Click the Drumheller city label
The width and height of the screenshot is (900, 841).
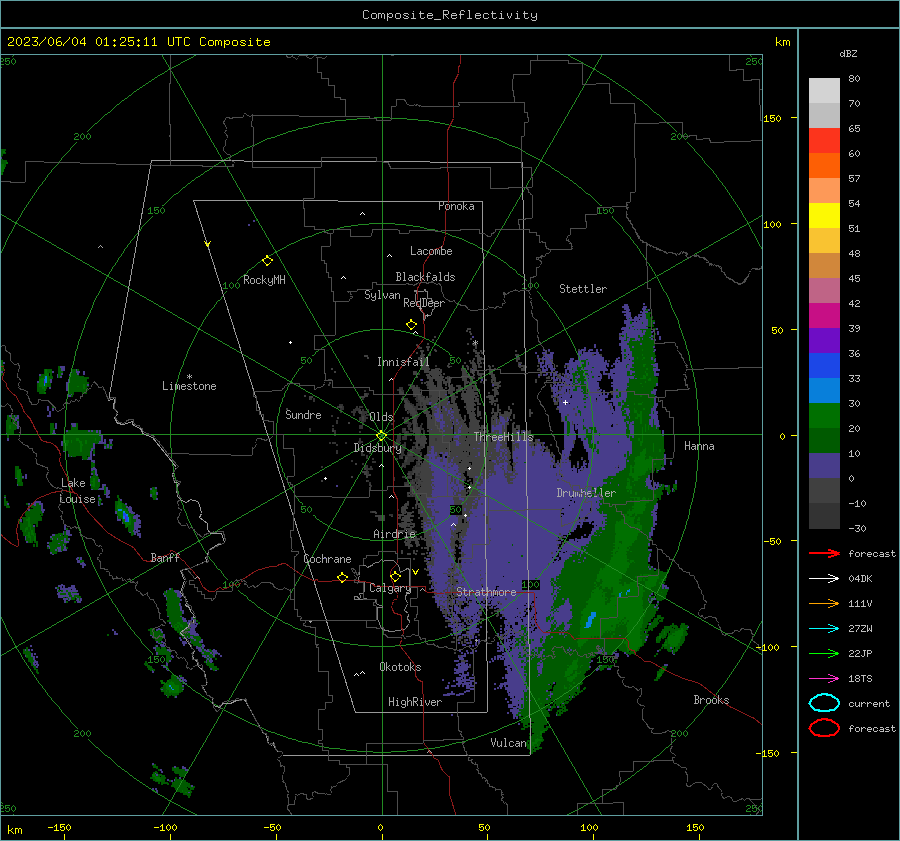[586, 493]
